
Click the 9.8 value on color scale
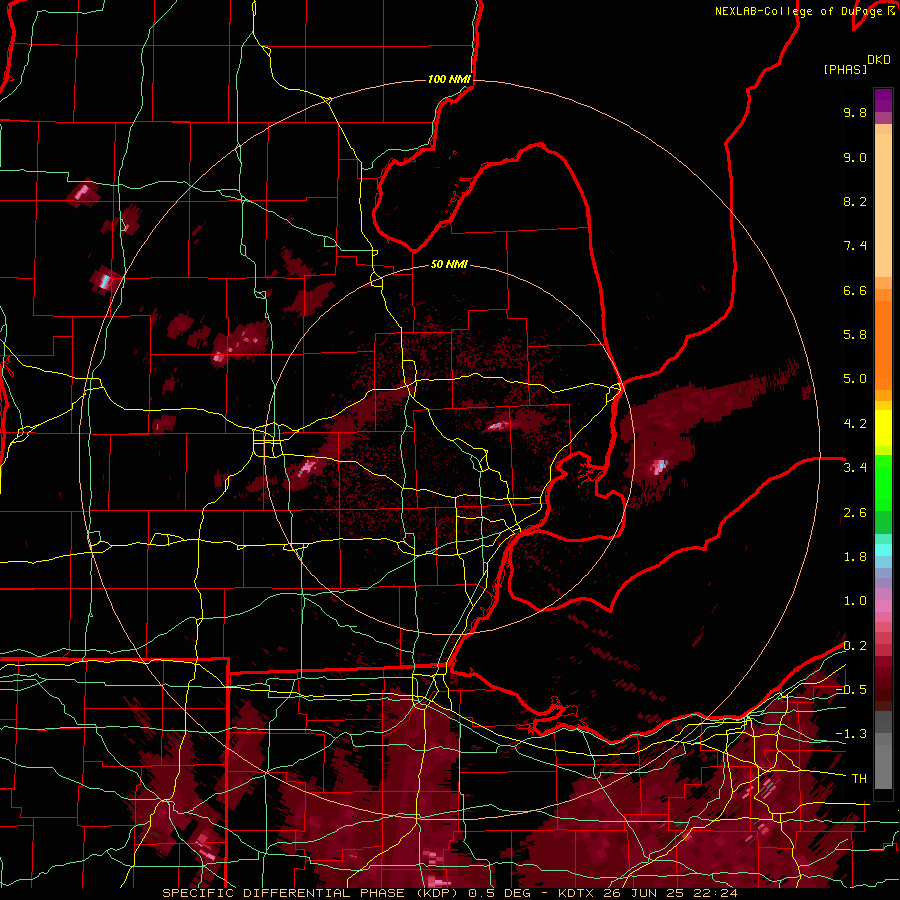click(x=855, y=112)
